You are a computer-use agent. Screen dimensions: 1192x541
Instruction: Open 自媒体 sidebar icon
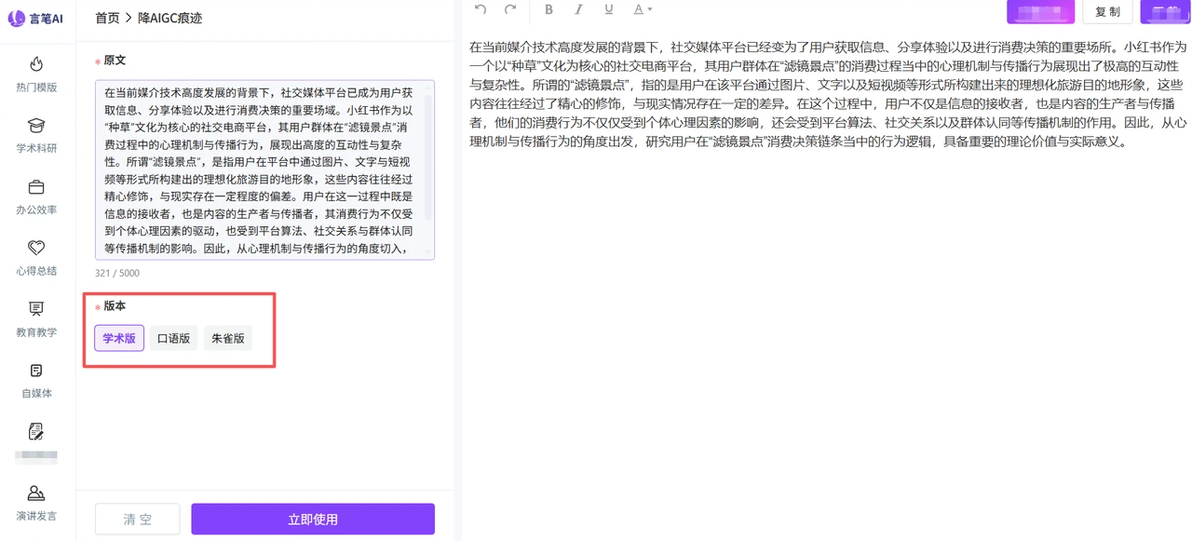(x=36, y=371)
